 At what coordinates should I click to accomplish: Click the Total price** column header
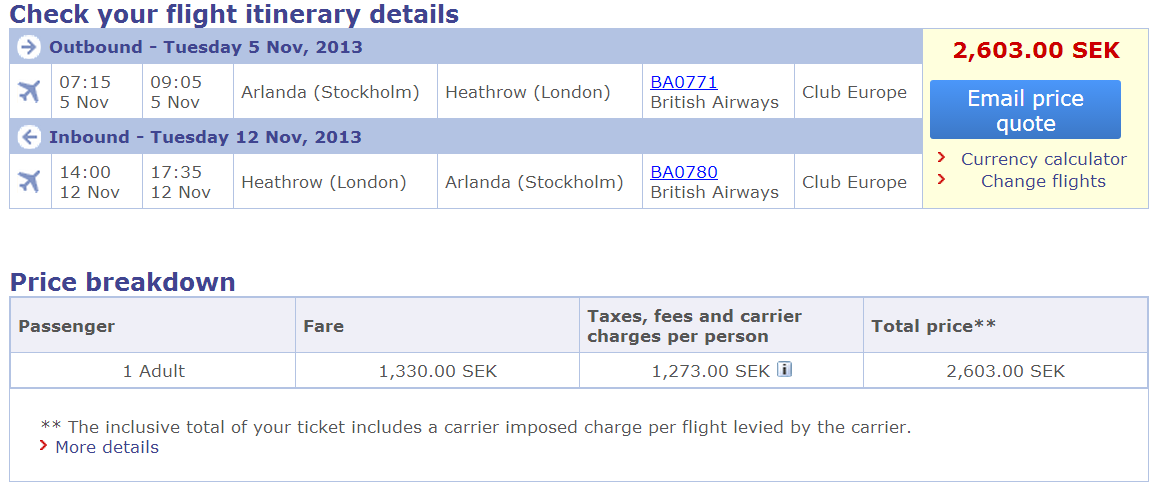tap(933, 326)
